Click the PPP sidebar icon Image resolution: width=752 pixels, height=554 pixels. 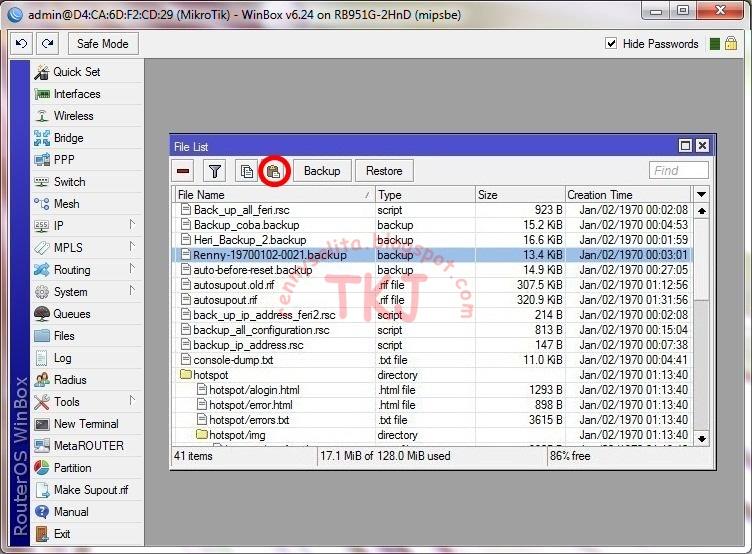pos(42,160)
